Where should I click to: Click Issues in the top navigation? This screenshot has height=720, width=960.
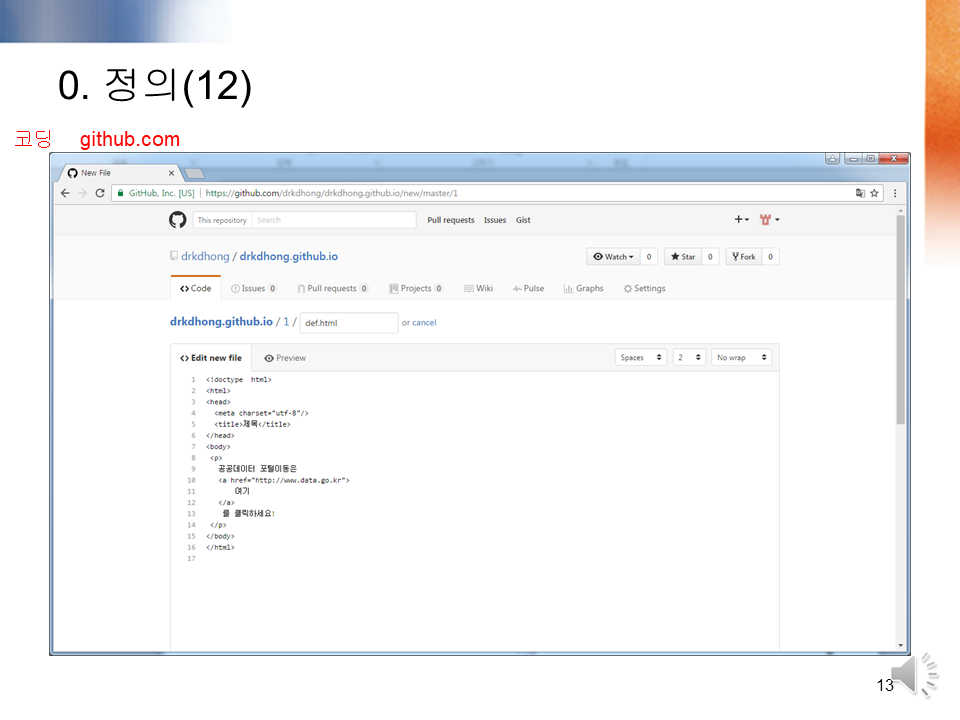(x=495, y=220)
